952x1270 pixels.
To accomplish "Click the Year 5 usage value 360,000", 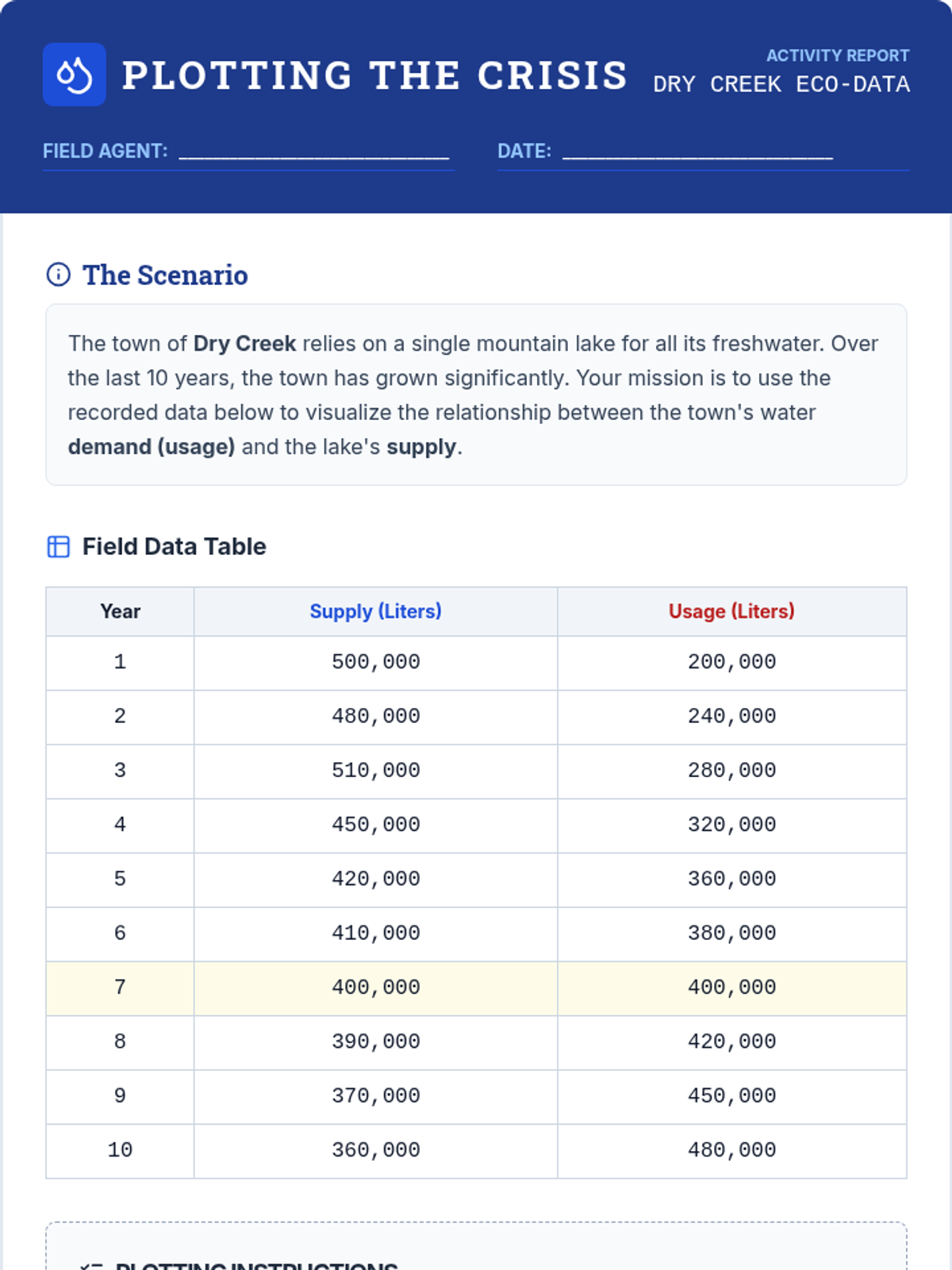I will (731, 879).
